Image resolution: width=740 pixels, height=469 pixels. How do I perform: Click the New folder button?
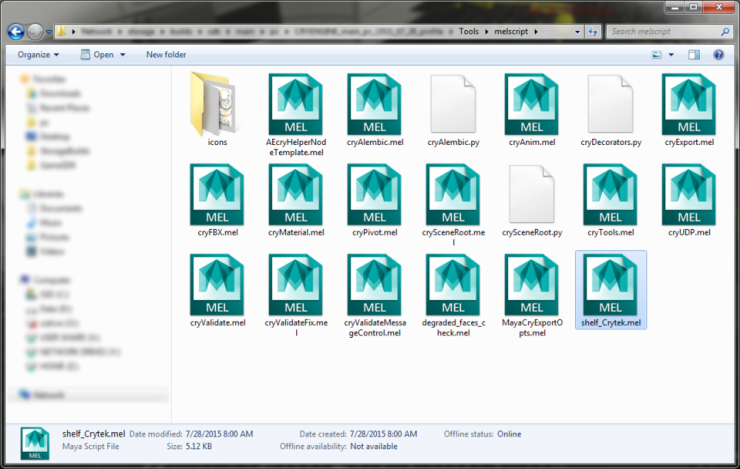(x=166, y=55)
